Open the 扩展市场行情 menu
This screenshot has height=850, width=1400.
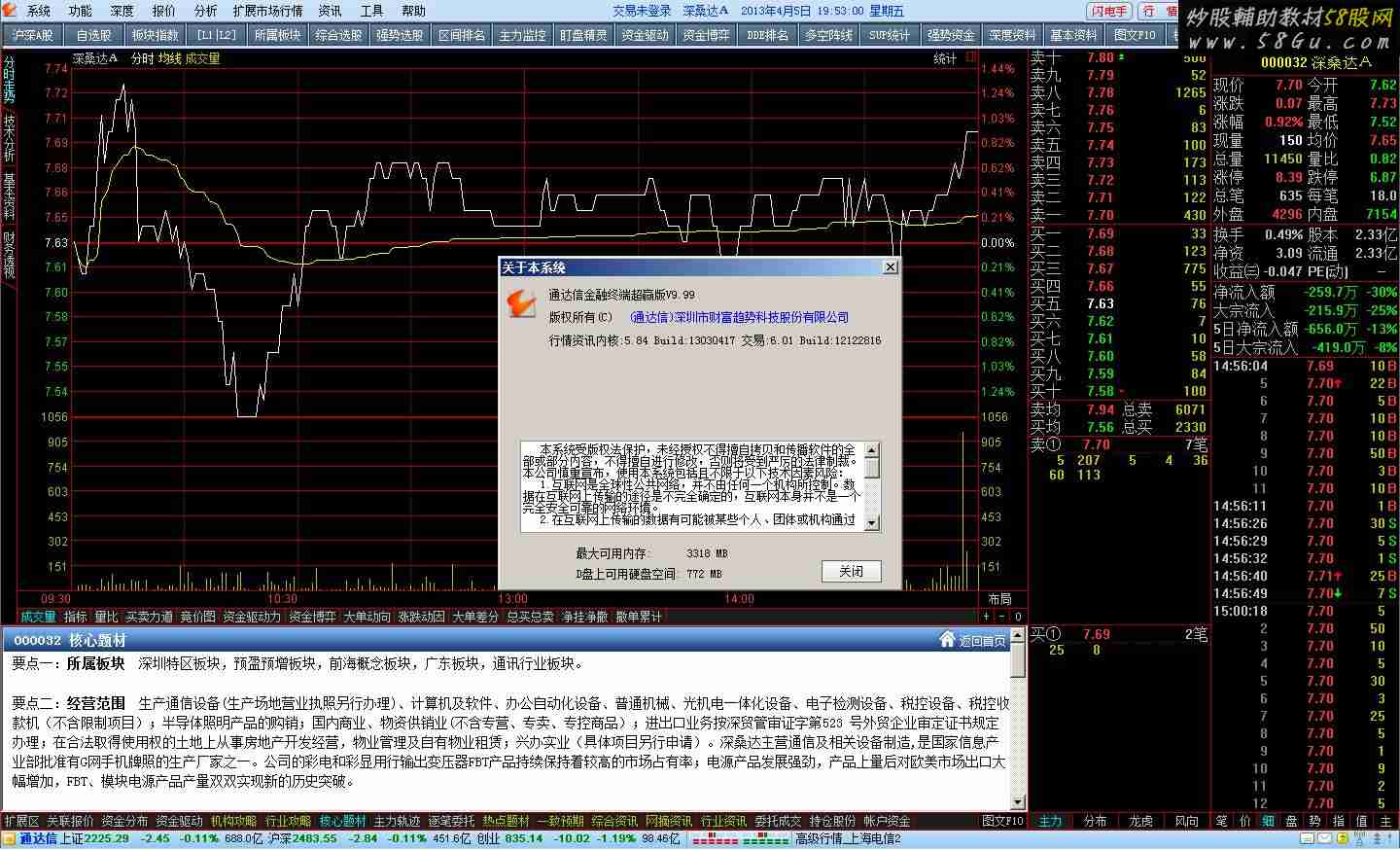(x=267, y=11)
